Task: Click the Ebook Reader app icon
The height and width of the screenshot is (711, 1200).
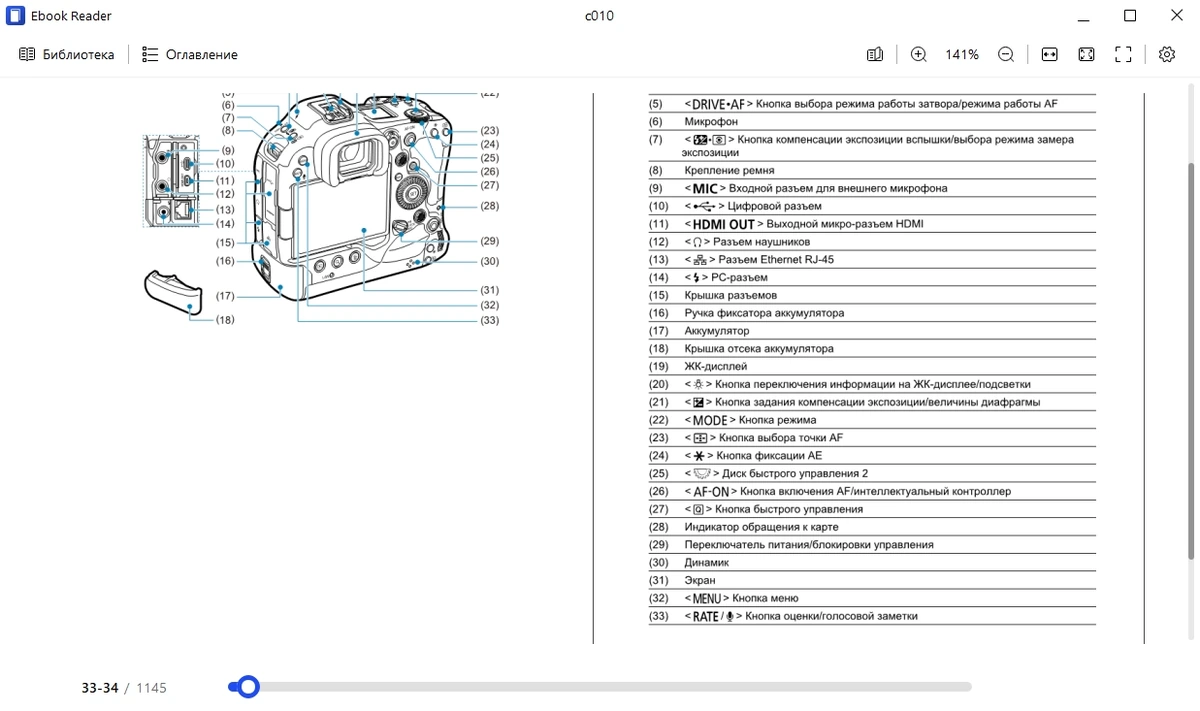Action: click(x=16, y=16)
